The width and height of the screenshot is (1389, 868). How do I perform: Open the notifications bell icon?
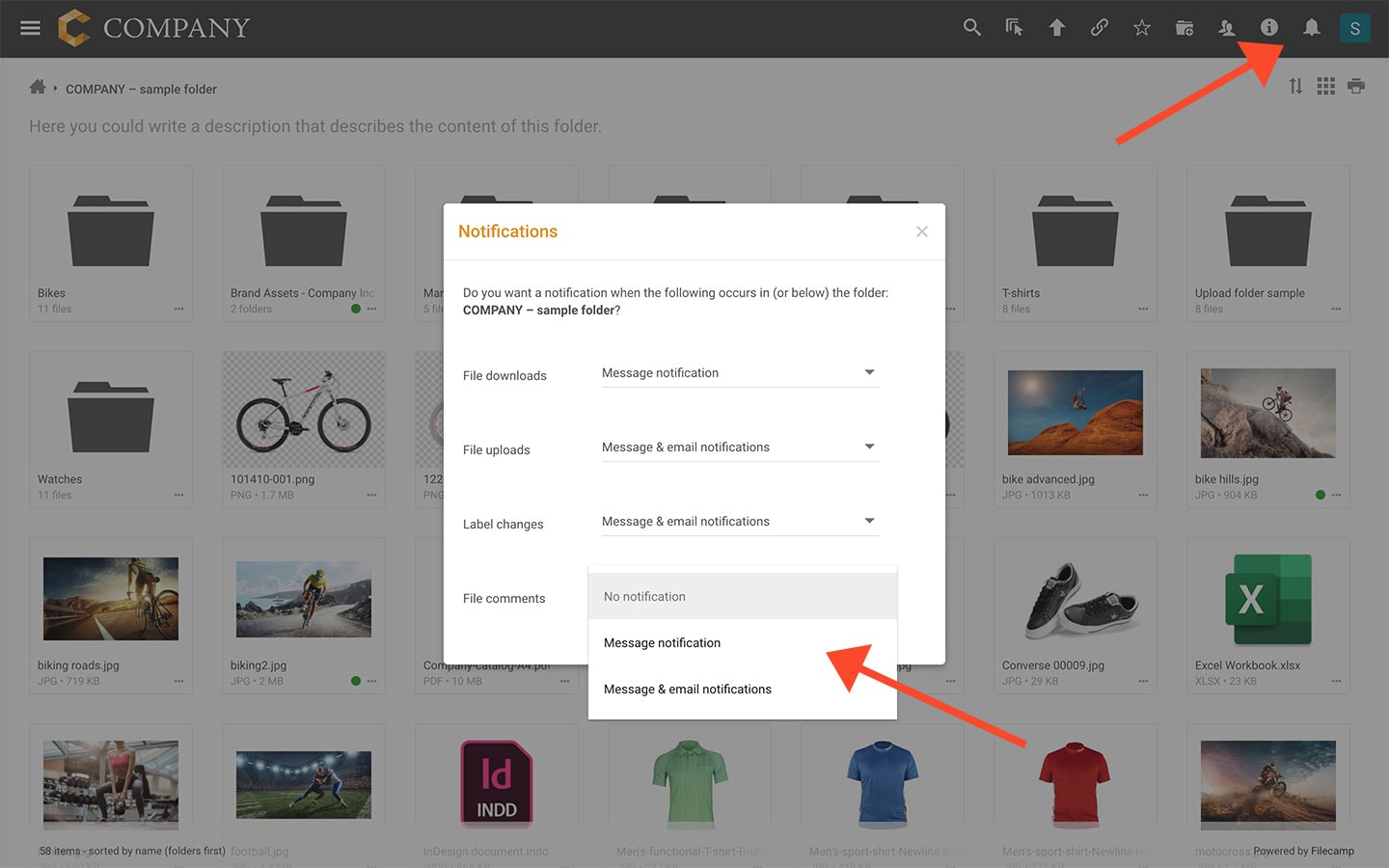(1311, 28)
